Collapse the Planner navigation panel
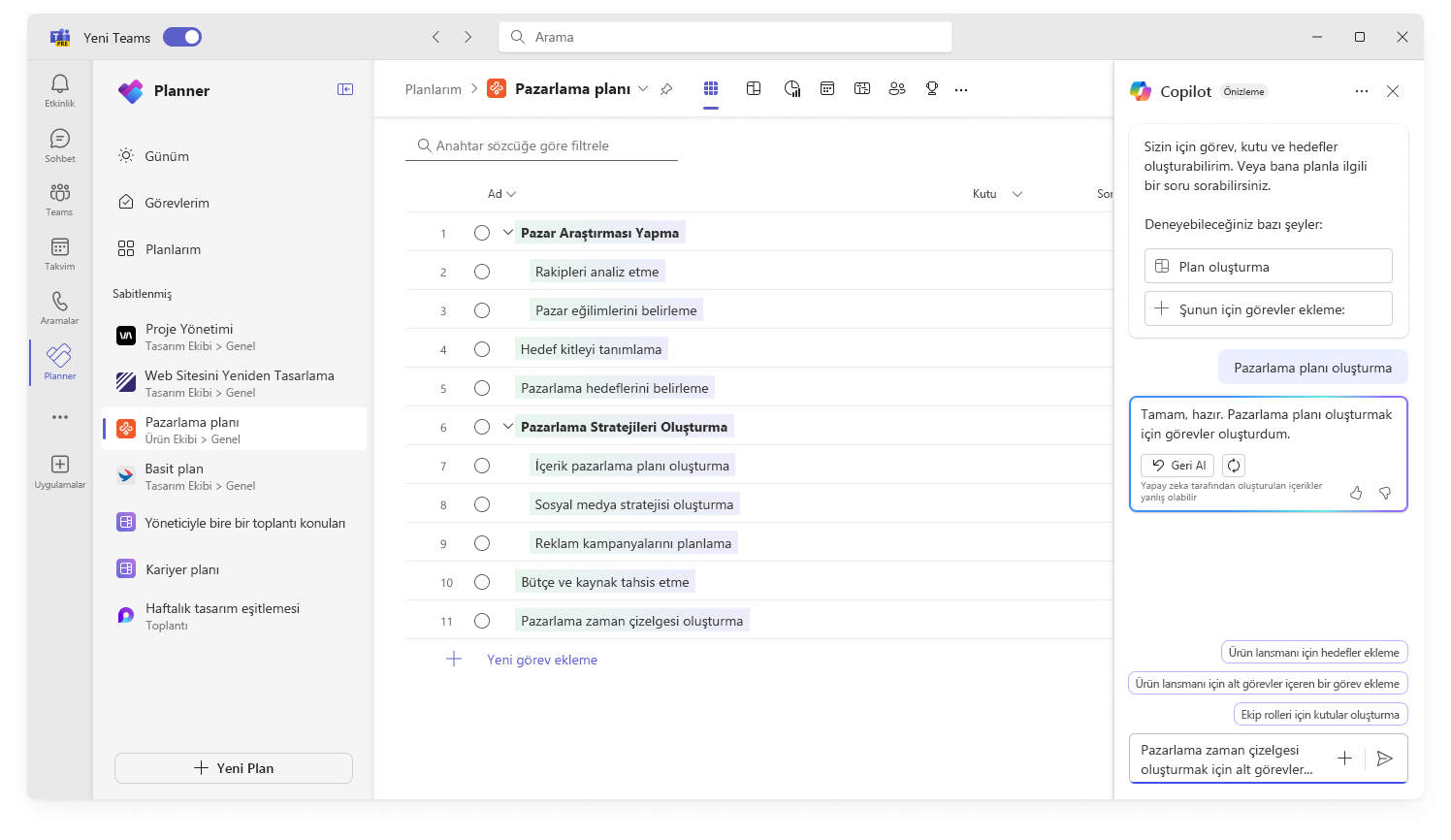 345,89
